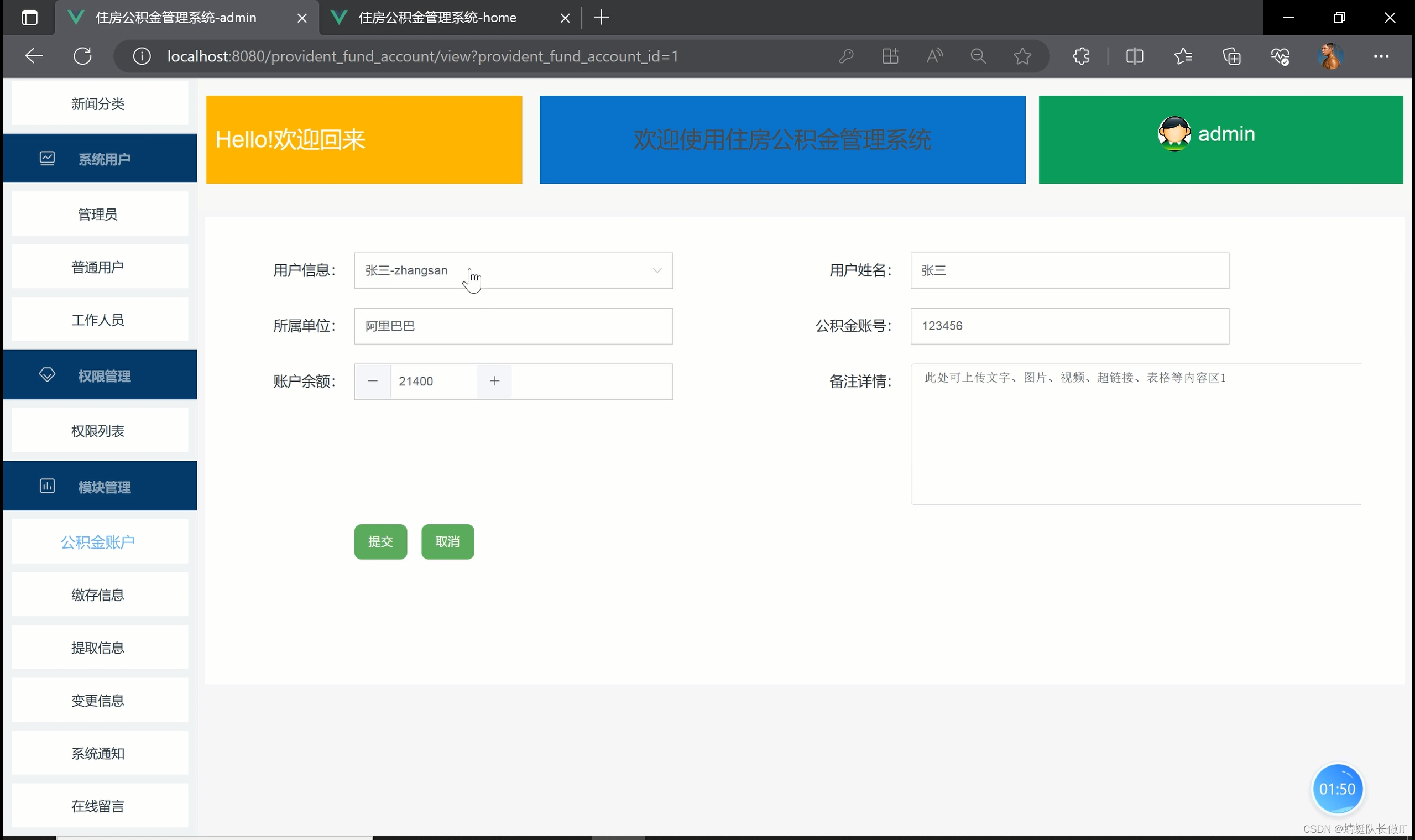Go back using browser back arrow
The width and height of the screenshot is (1415, 840).
pyautogui.click(x=33, y=55)
